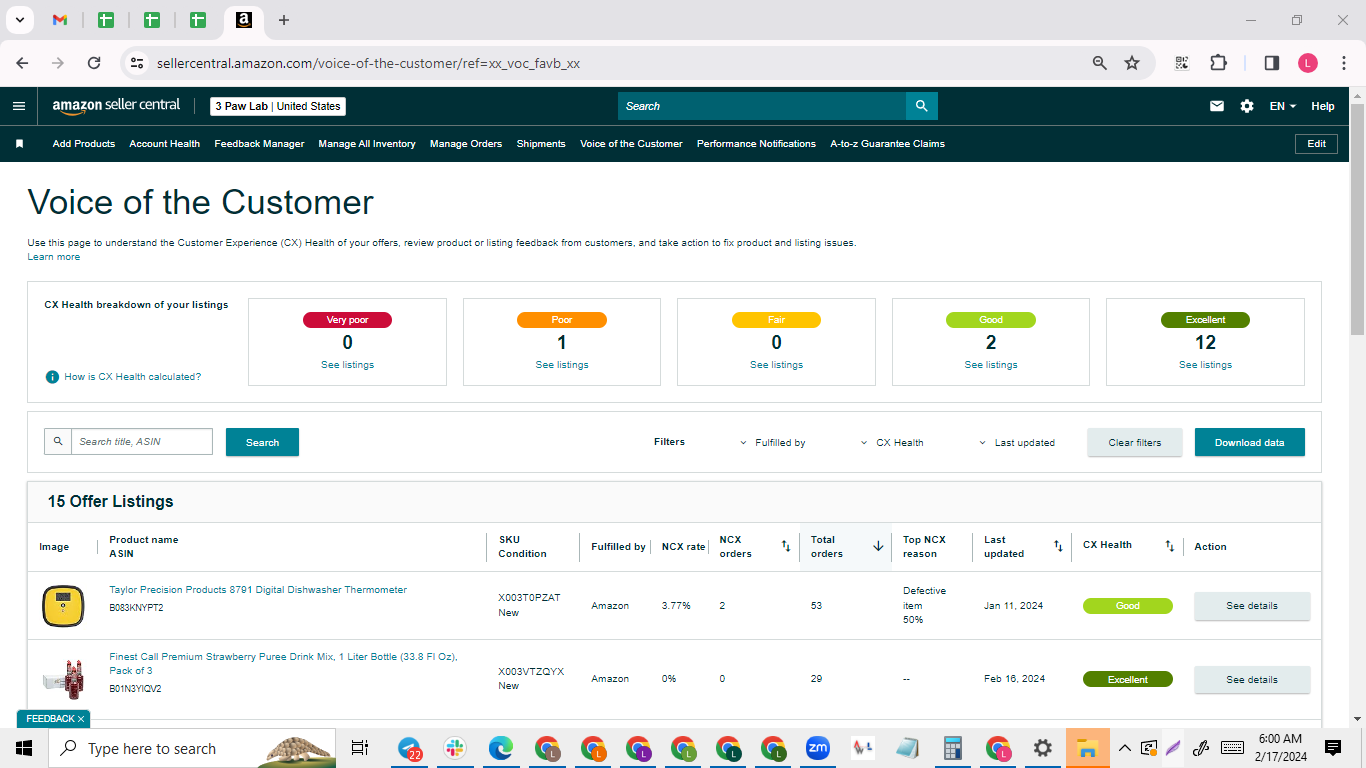The height and width of the screenshot is (768, 1366).
Task: Open Microsoft Edge from the taskbar
Action: (x=500, y=748)
